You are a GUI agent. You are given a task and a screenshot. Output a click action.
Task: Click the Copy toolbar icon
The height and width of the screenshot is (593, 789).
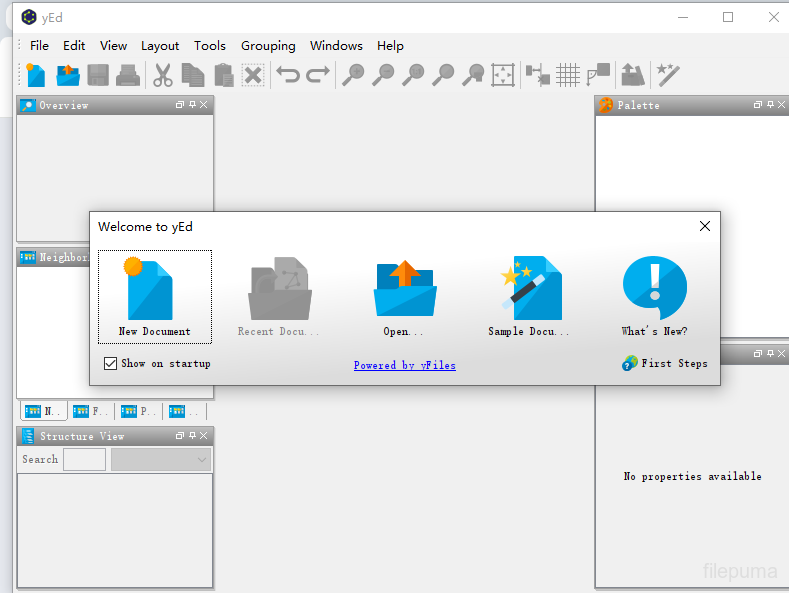(x=193, y=75)
